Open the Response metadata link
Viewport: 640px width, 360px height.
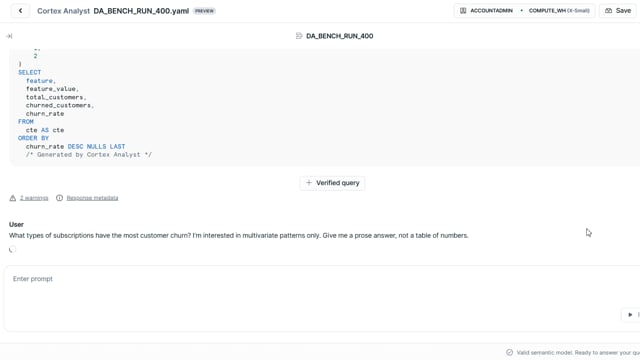[92, 198]
